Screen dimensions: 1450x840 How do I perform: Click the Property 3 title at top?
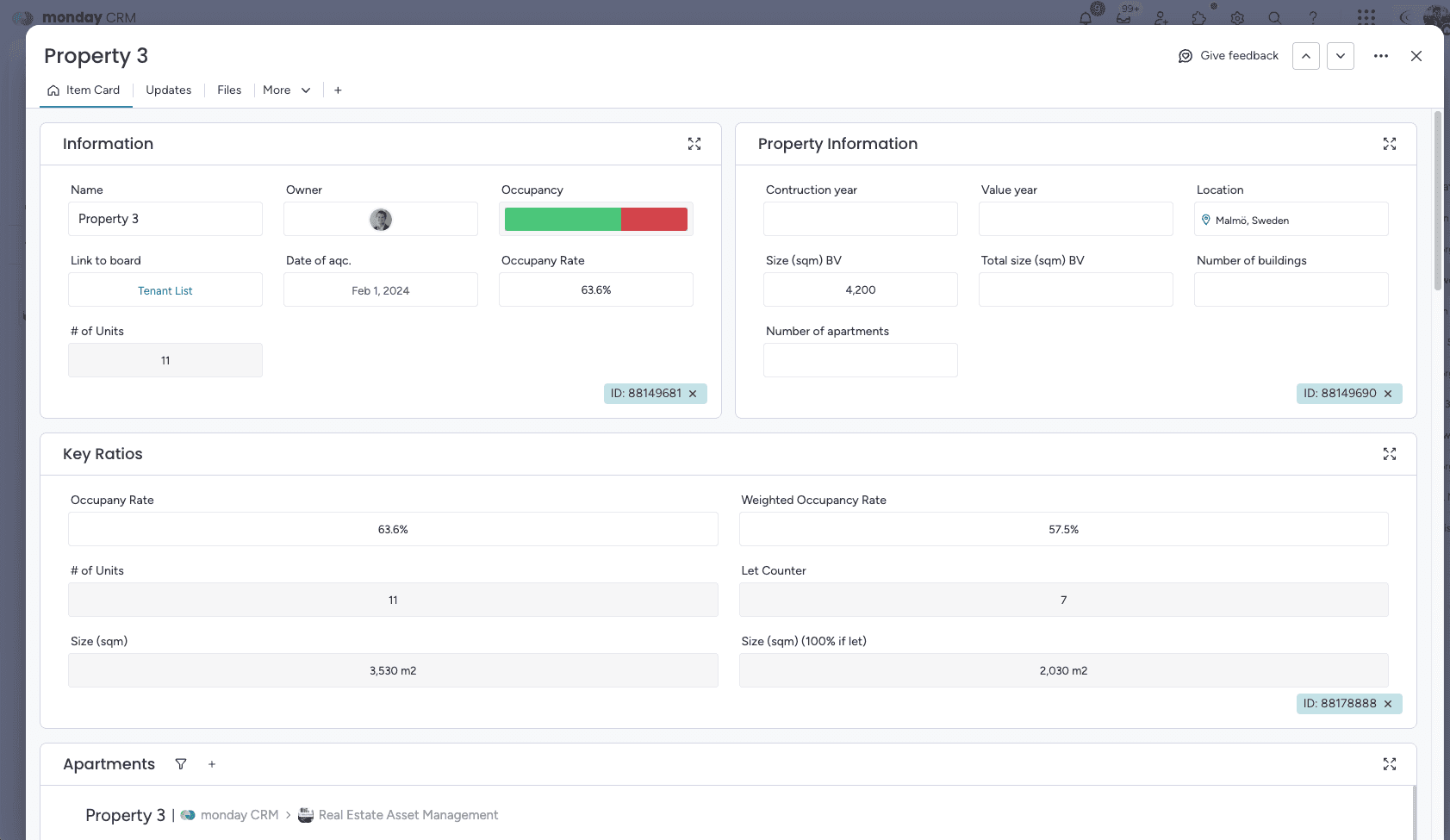(96, 56)
